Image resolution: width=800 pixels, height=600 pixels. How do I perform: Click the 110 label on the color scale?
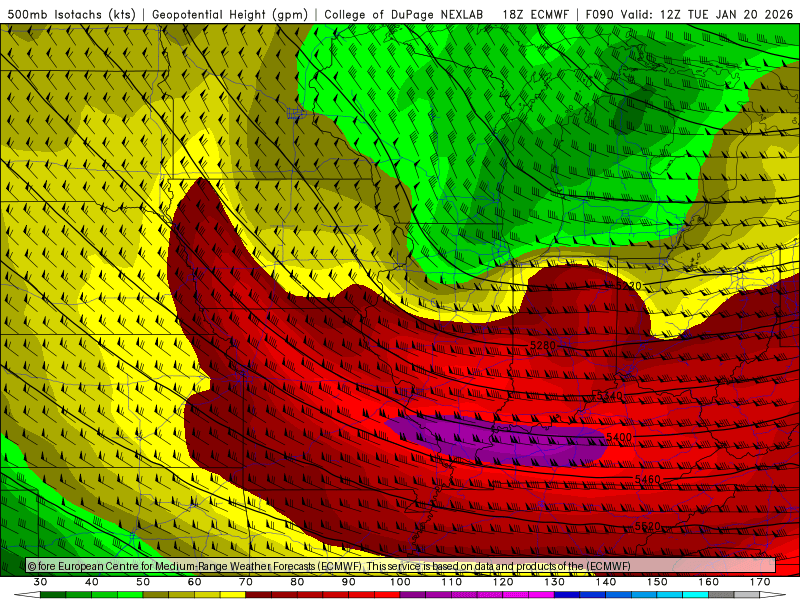452,582
